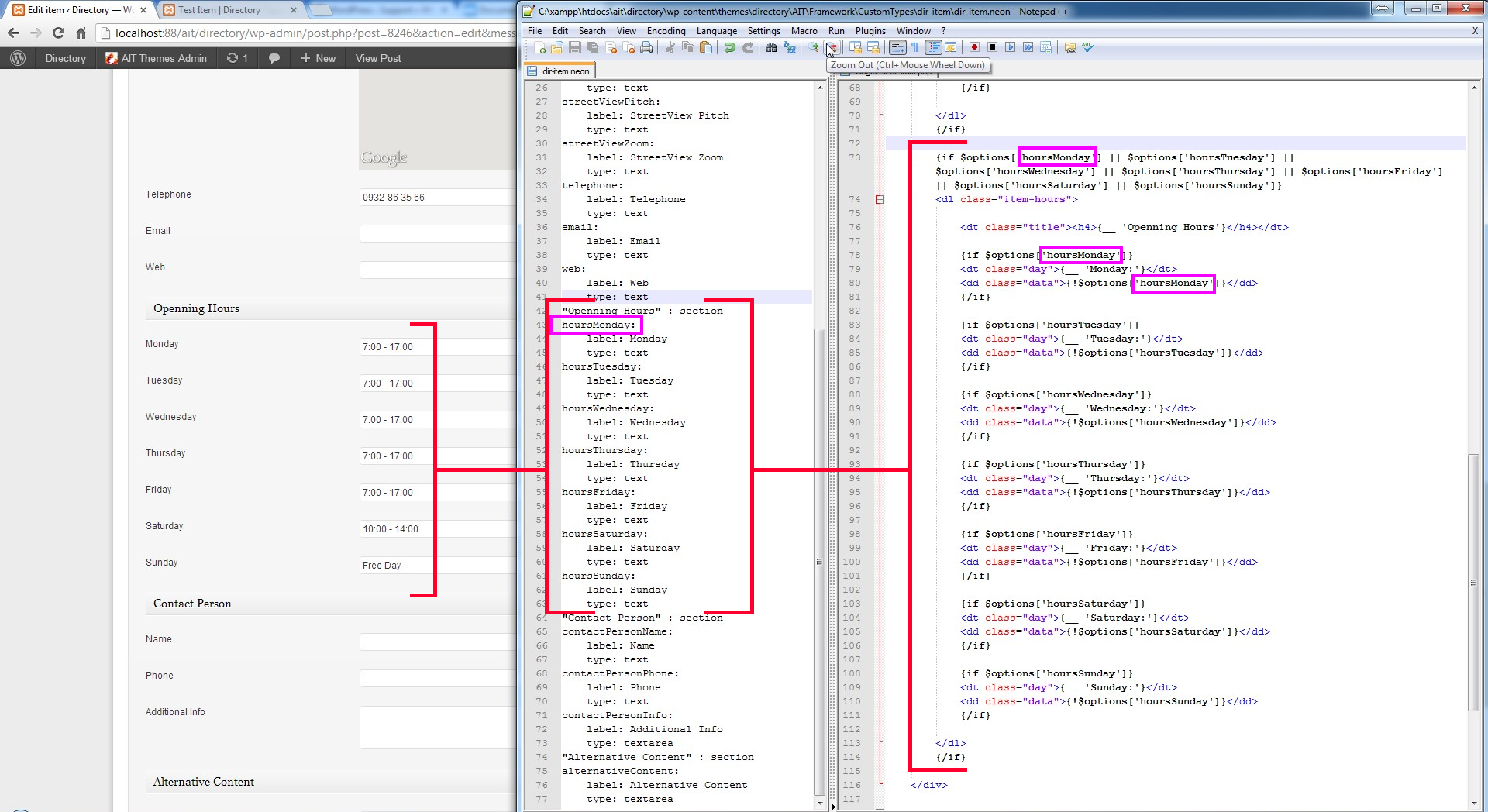
Task: Start macro recording with the red record icon
Action: pos(974,47)
